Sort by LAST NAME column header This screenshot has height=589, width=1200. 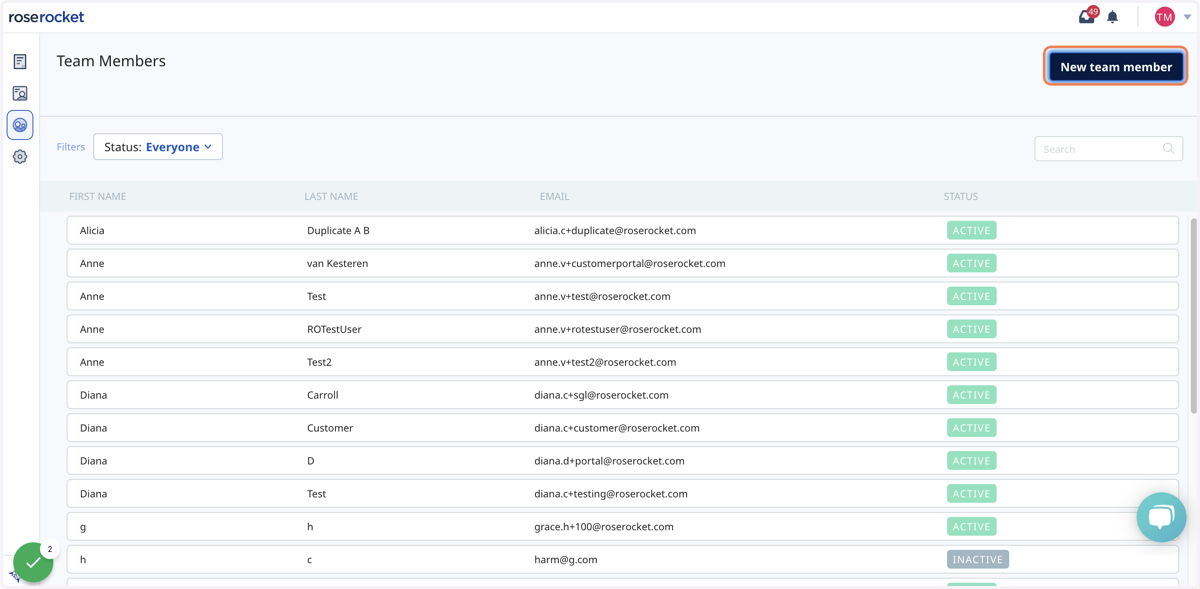pyautogui.click(x=331, y=197)
